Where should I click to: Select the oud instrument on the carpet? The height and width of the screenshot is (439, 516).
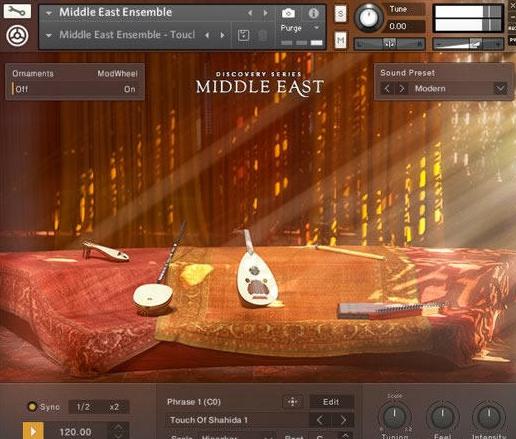[x=256, y=270]
